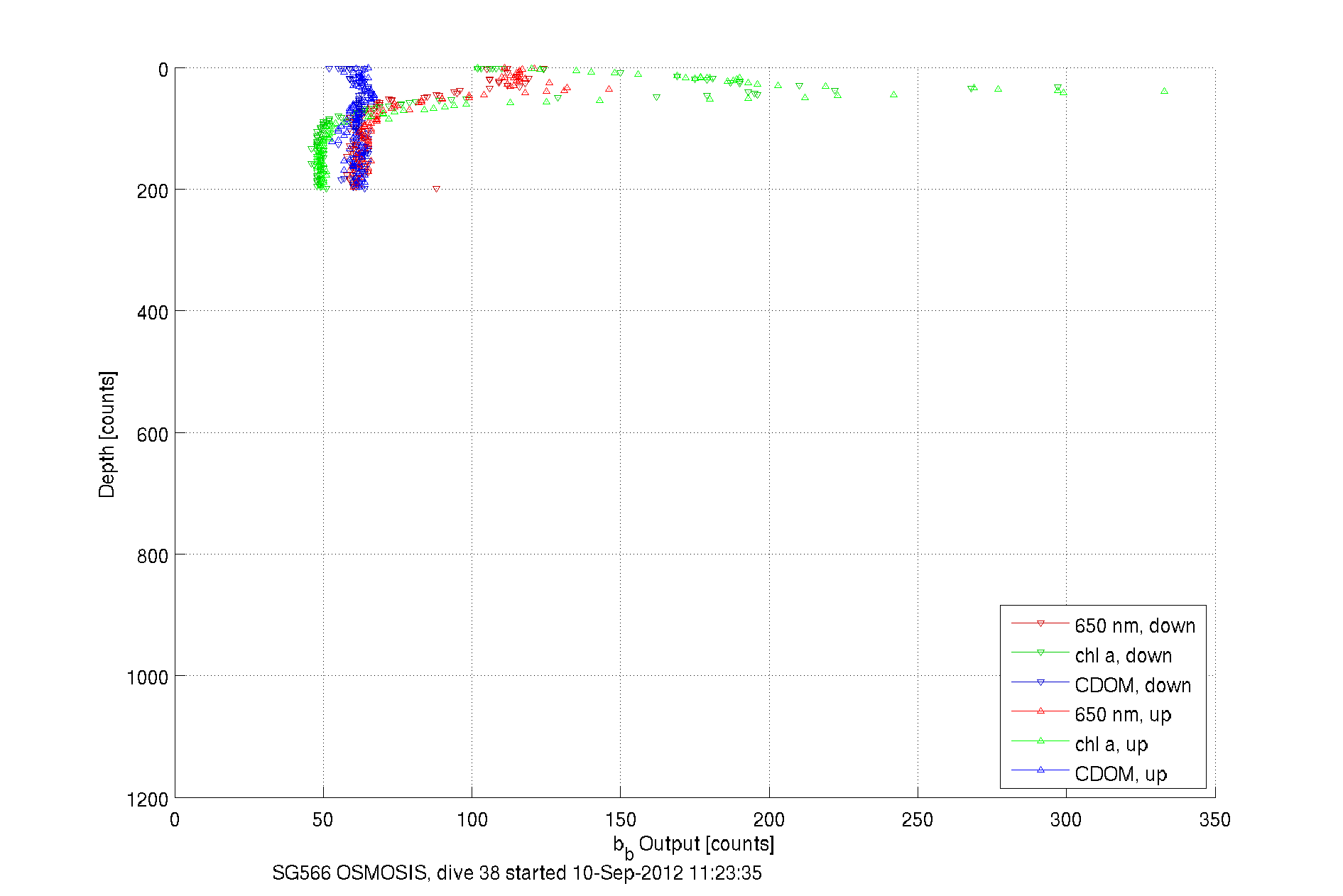Click the 'bb Output [counts]' x-axis label
The image size is (1343, 896).
click(x=694, y=845)
